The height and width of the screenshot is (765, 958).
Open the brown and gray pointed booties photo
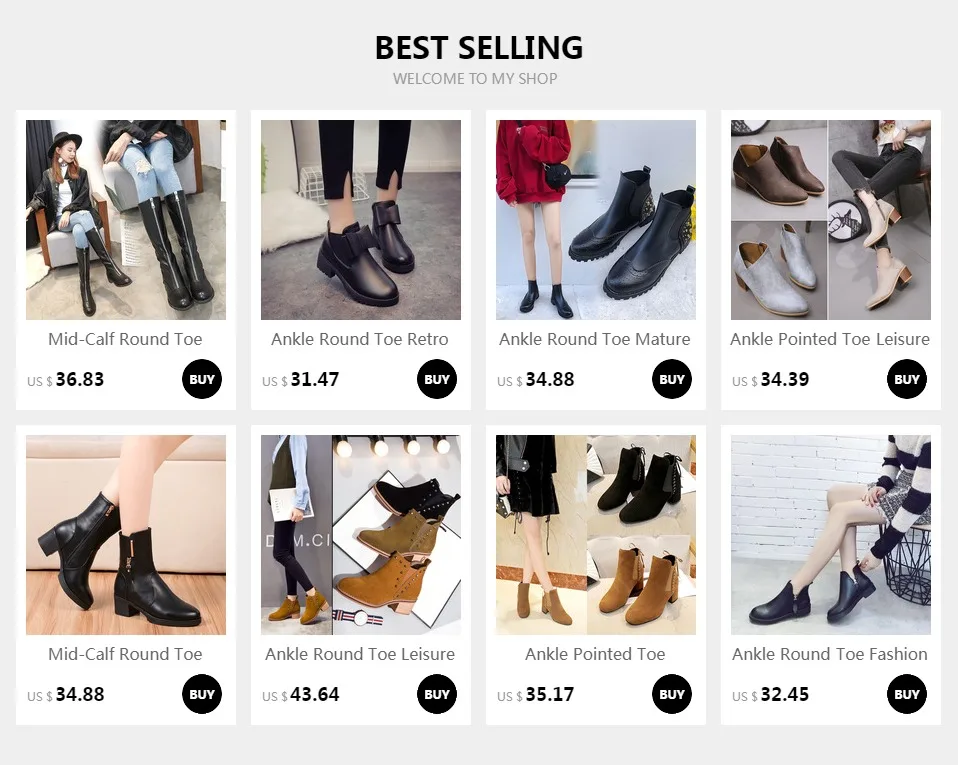(x=831, y=220)
